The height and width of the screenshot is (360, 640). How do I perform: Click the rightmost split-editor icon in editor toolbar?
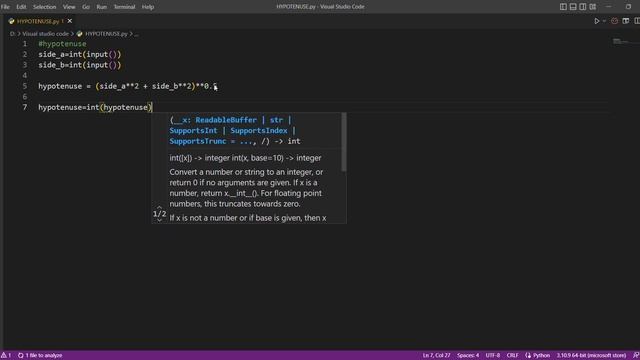click(637, 21)
